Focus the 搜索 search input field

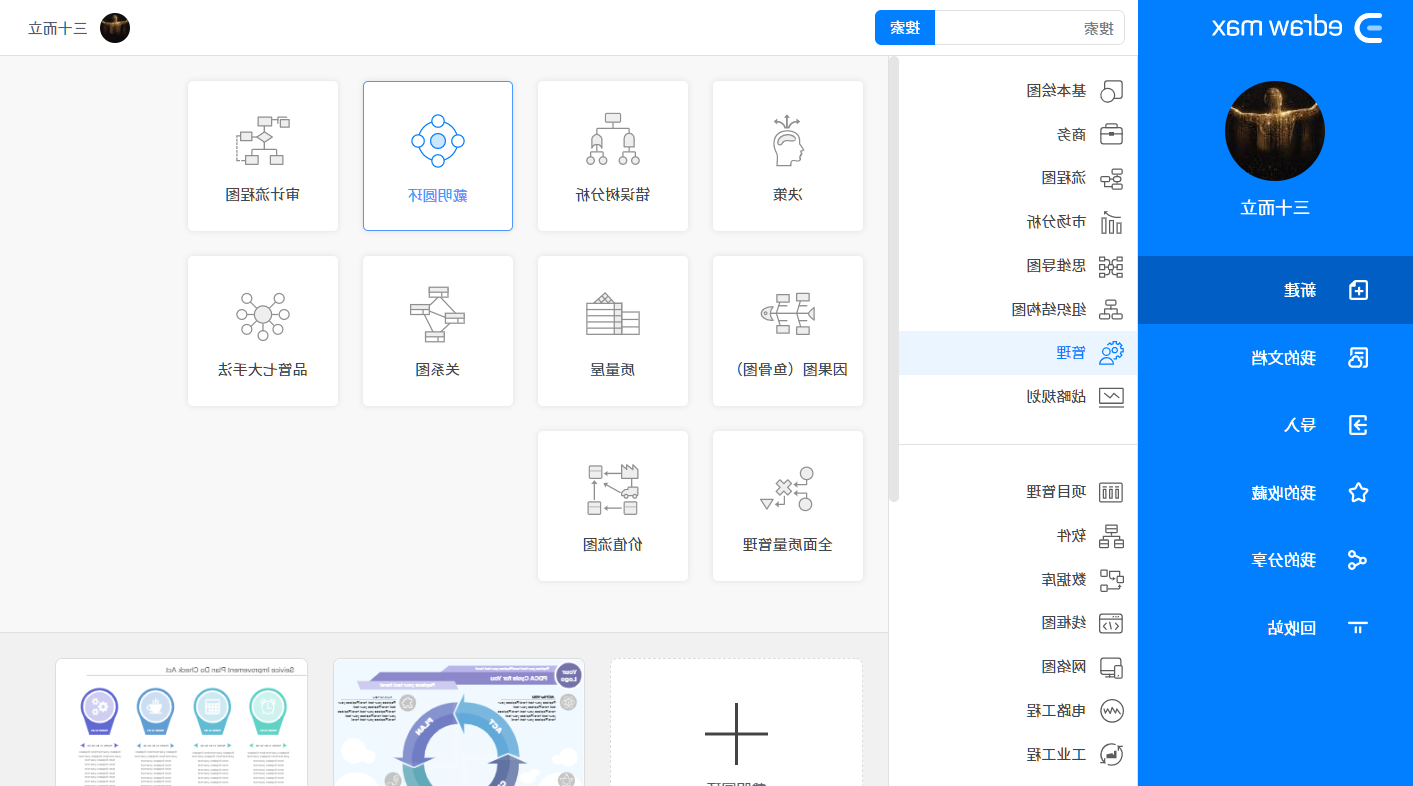coord(1029,28)
